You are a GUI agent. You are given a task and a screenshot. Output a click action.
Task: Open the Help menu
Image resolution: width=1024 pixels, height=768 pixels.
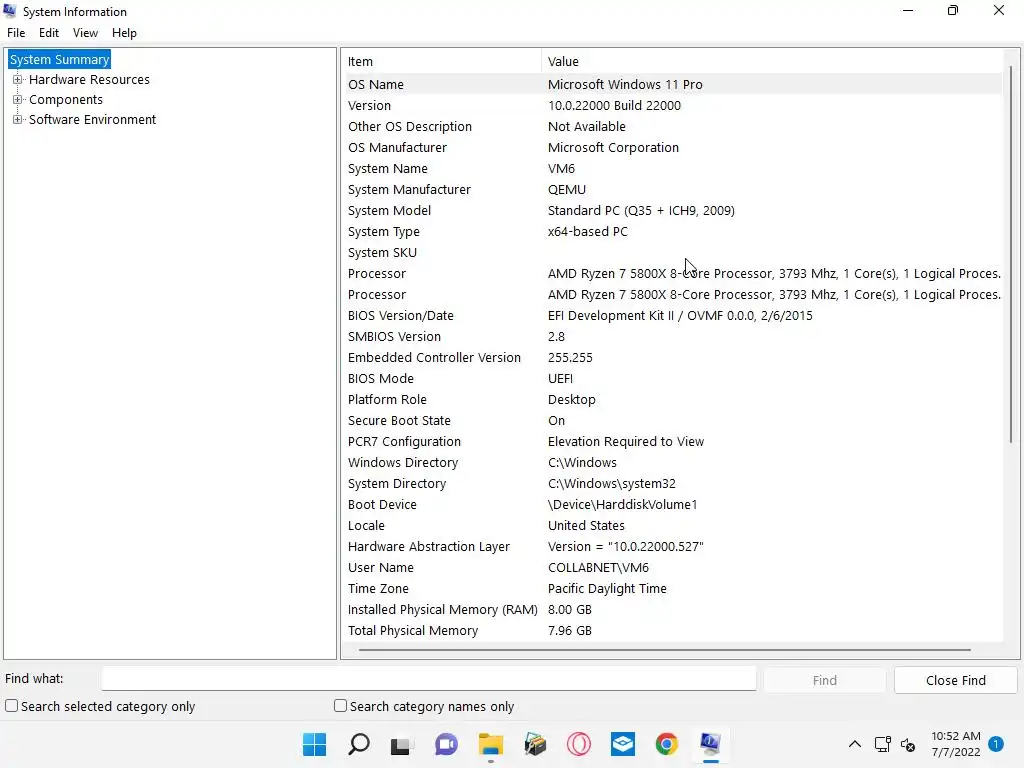tap(124, 33)
